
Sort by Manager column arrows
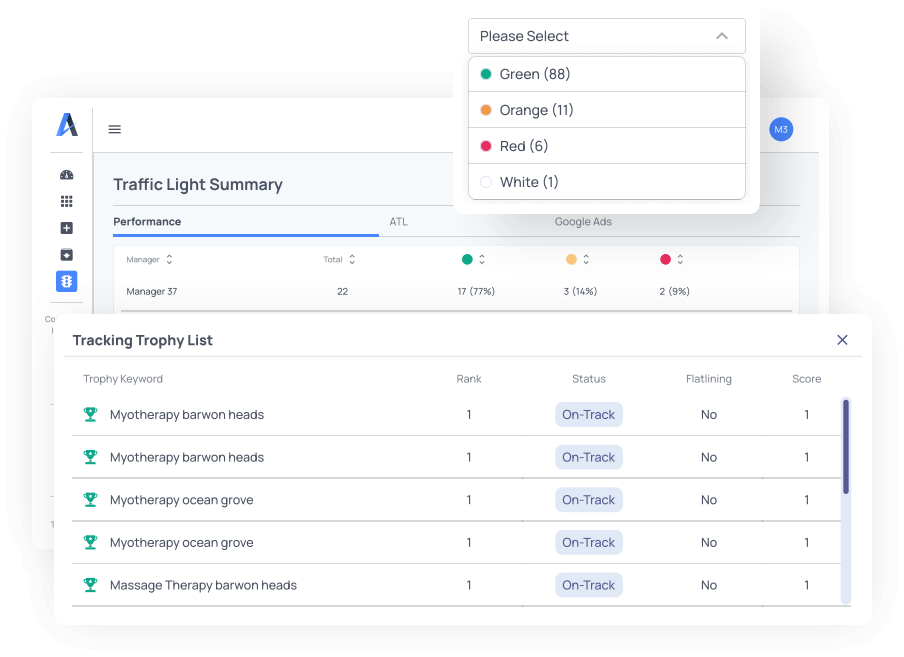[x=169, y=260]
